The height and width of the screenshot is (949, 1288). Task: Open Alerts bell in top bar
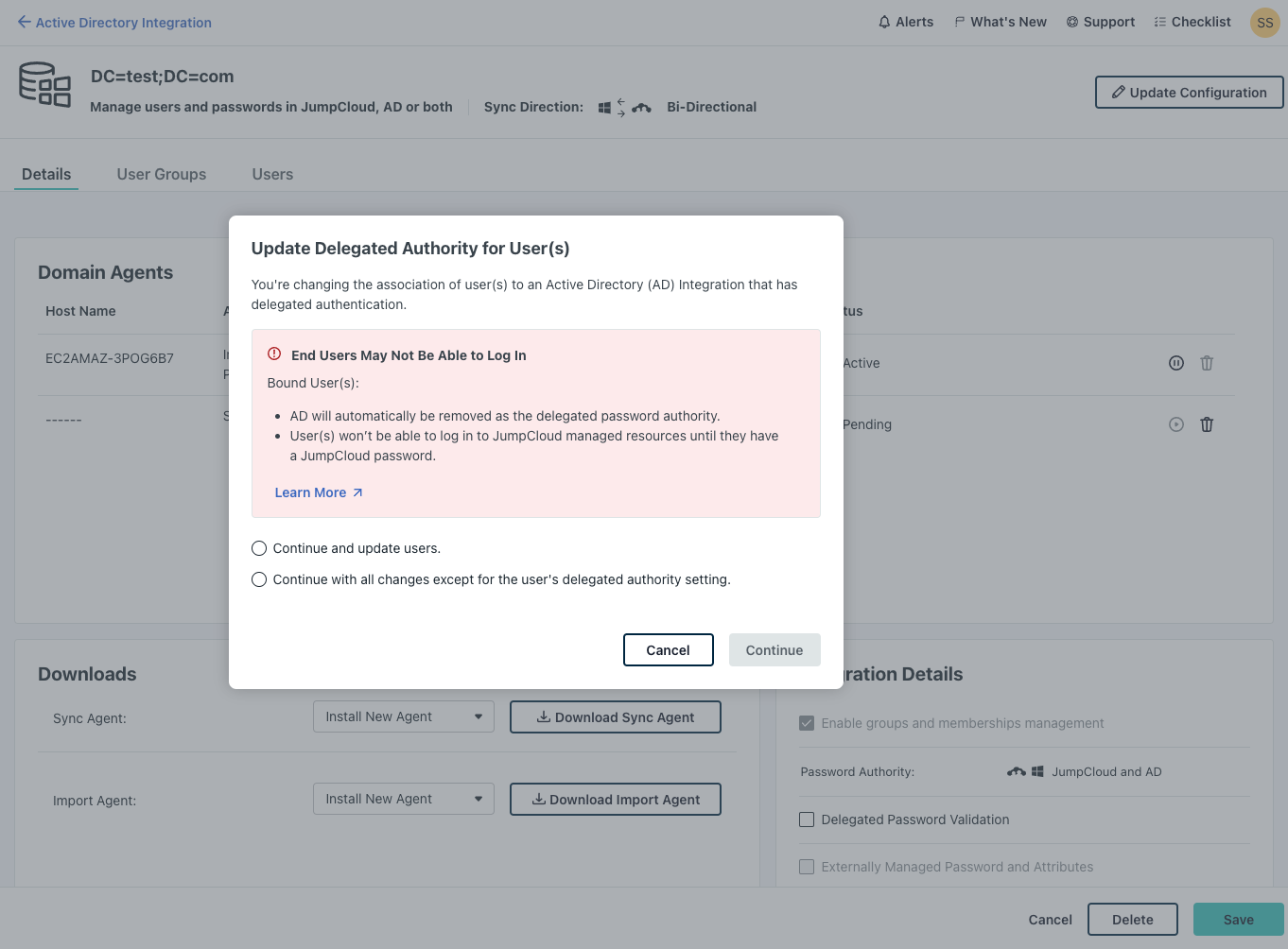pos(905,22)
